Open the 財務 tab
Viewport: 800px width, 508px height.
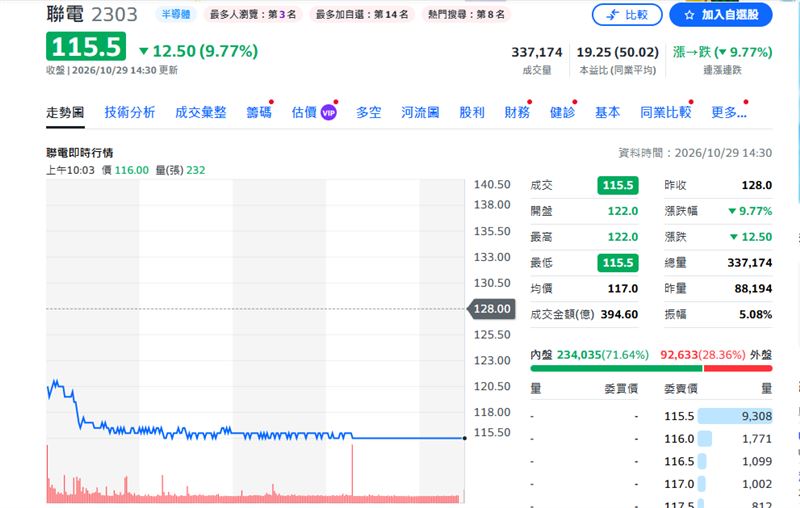coord(517,112)
